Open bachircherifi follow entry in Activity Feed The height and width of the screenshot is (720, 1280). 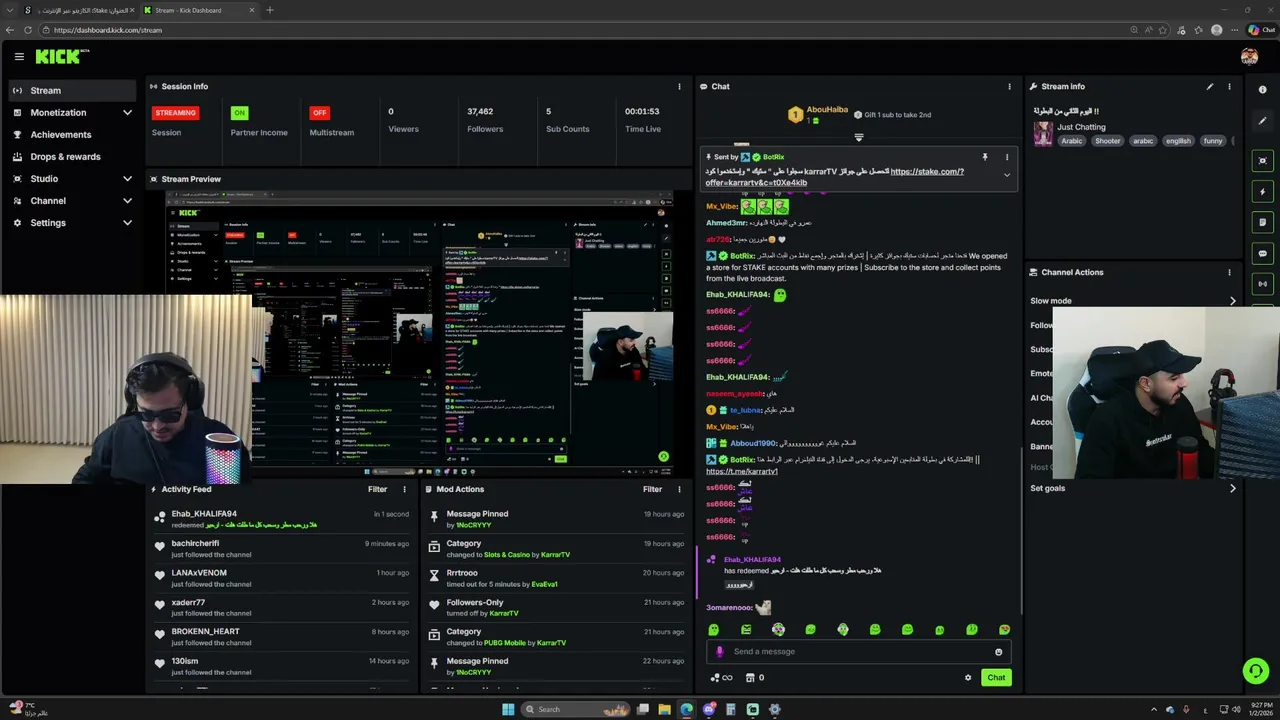click(x=283, y=548)
